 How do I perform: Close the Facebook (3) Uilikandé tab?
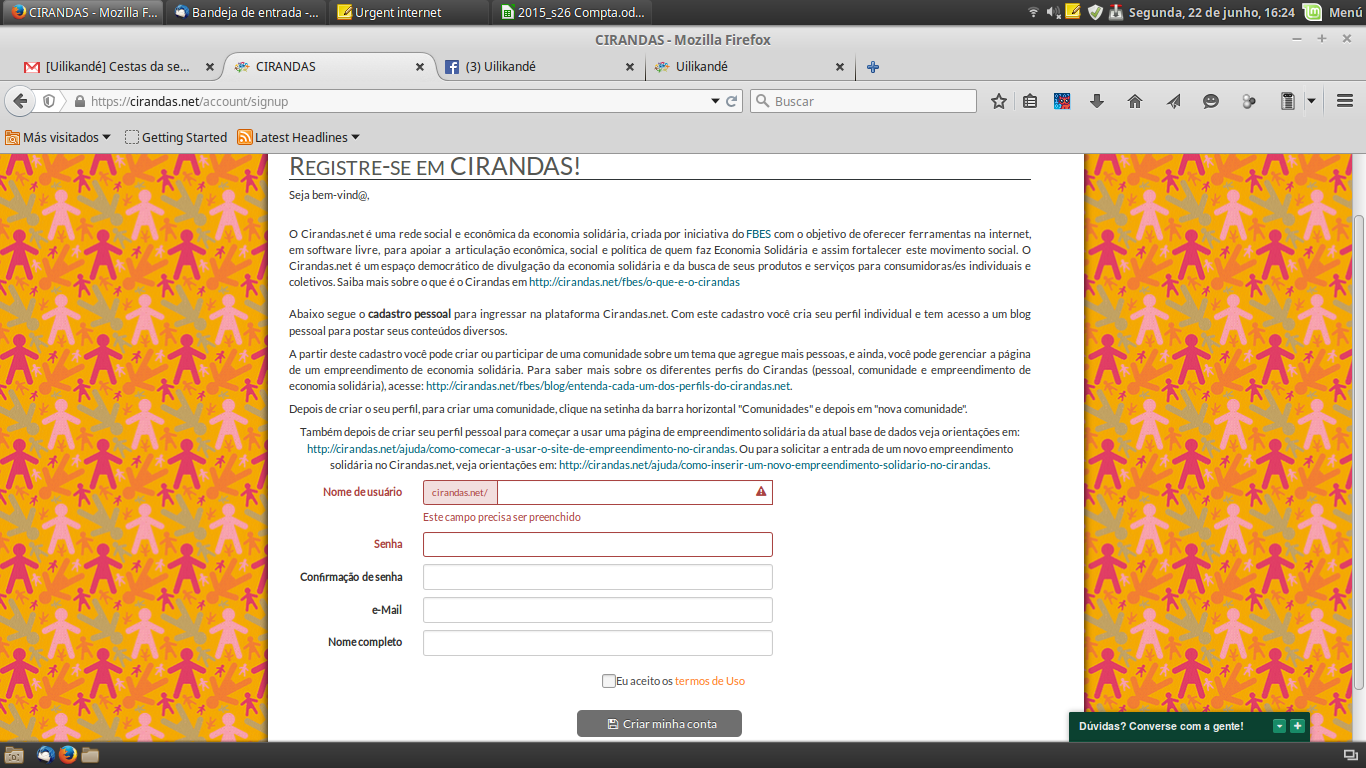pyautogui.click(x=629, y=67)
